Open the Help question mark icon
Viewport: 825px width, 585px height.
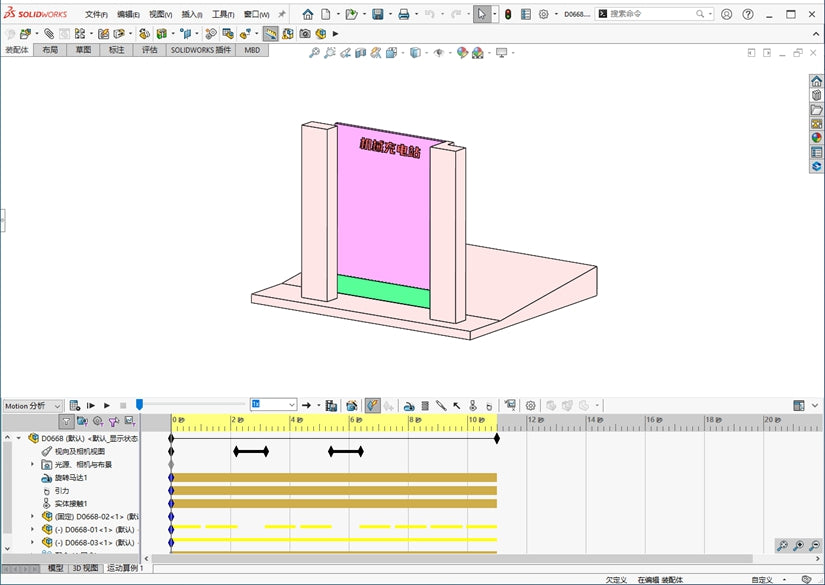point(748,14)
